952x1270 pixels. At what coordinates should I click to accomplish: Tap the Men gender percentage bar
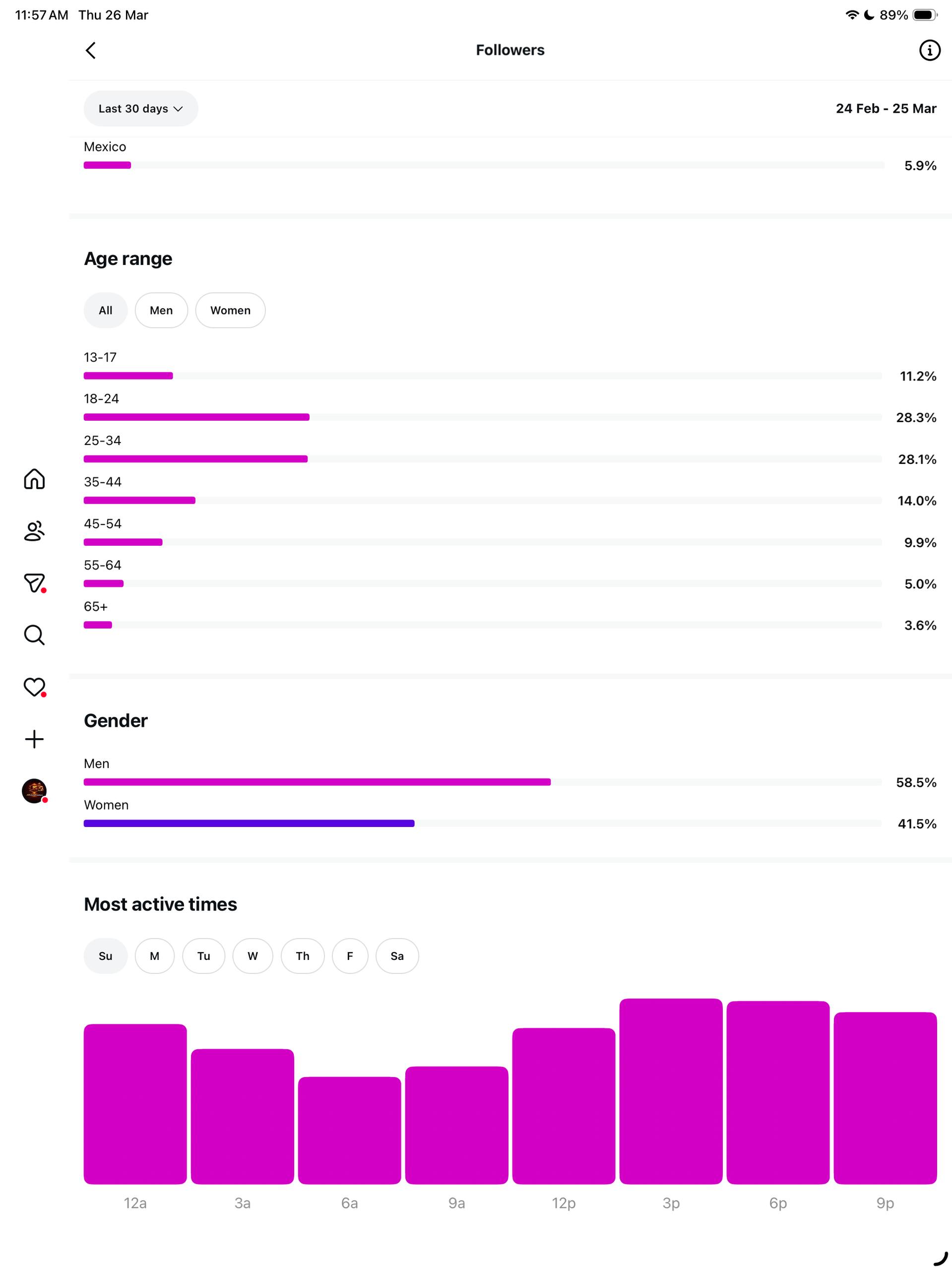click(x=317, y=782)
